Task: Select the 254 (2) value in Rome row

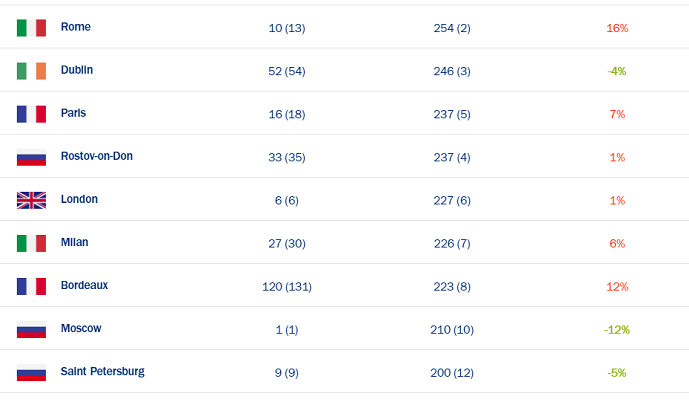Action: [452, 28]
